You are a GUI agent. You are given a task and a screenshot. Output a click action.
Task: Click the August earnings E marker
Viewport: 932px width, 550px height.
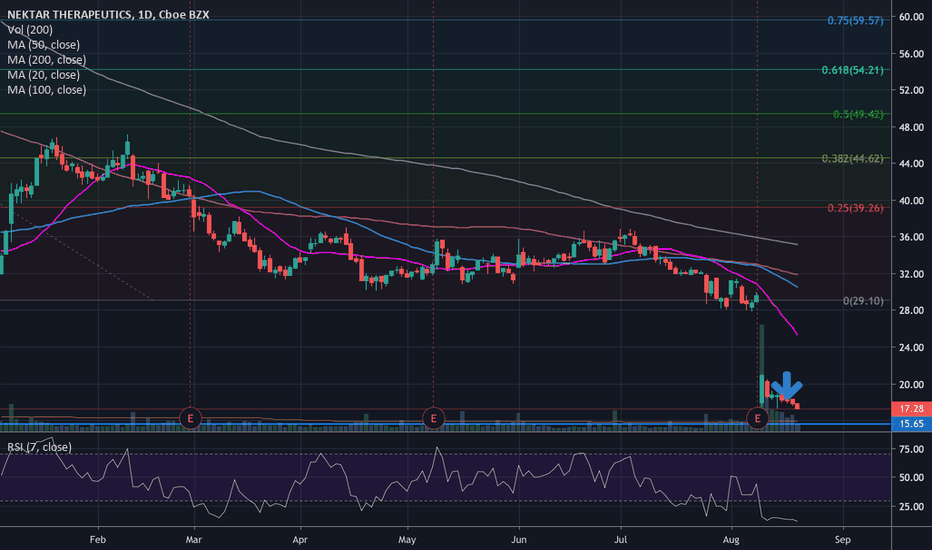coord(757,419)
